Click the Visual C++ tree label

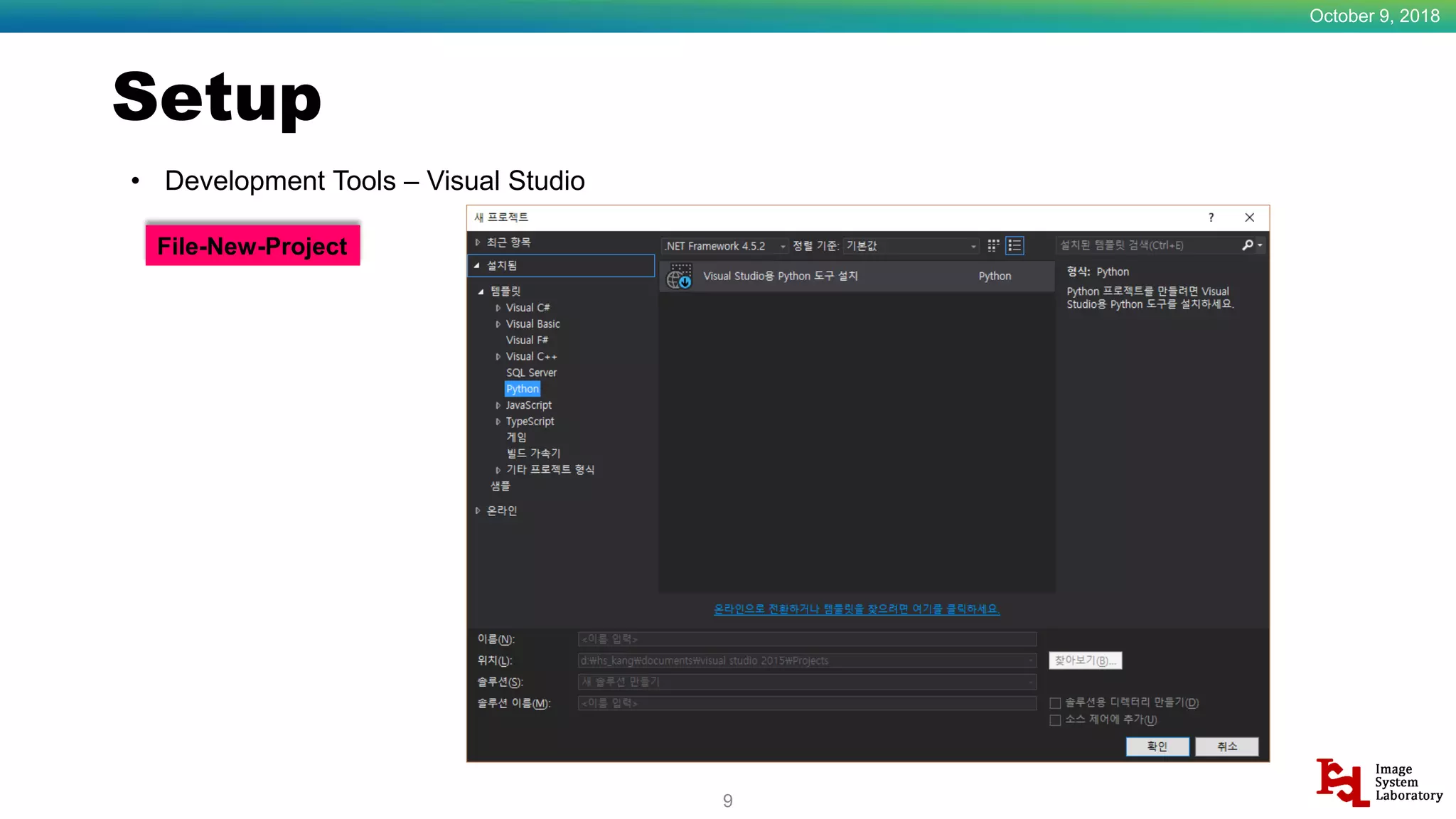point(531,357)
